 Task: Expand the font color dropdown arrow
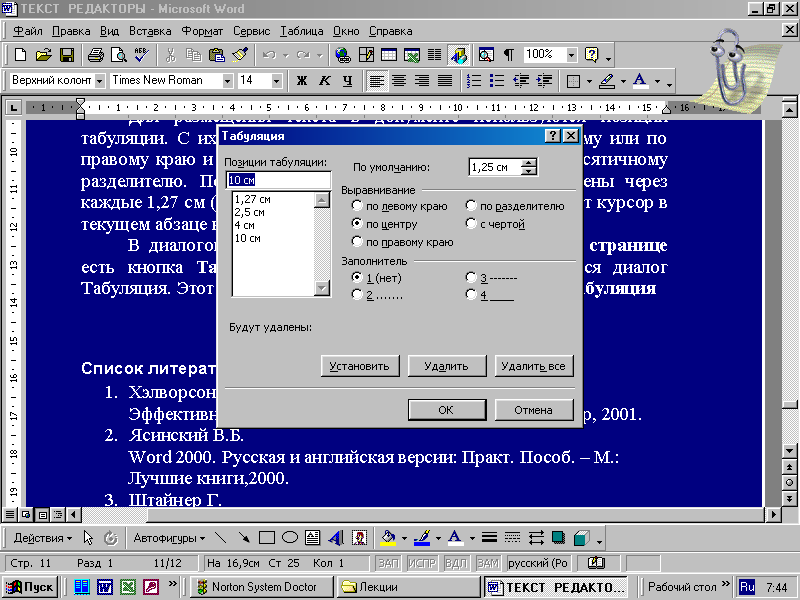pyautogui.click(x=658, y=81)
